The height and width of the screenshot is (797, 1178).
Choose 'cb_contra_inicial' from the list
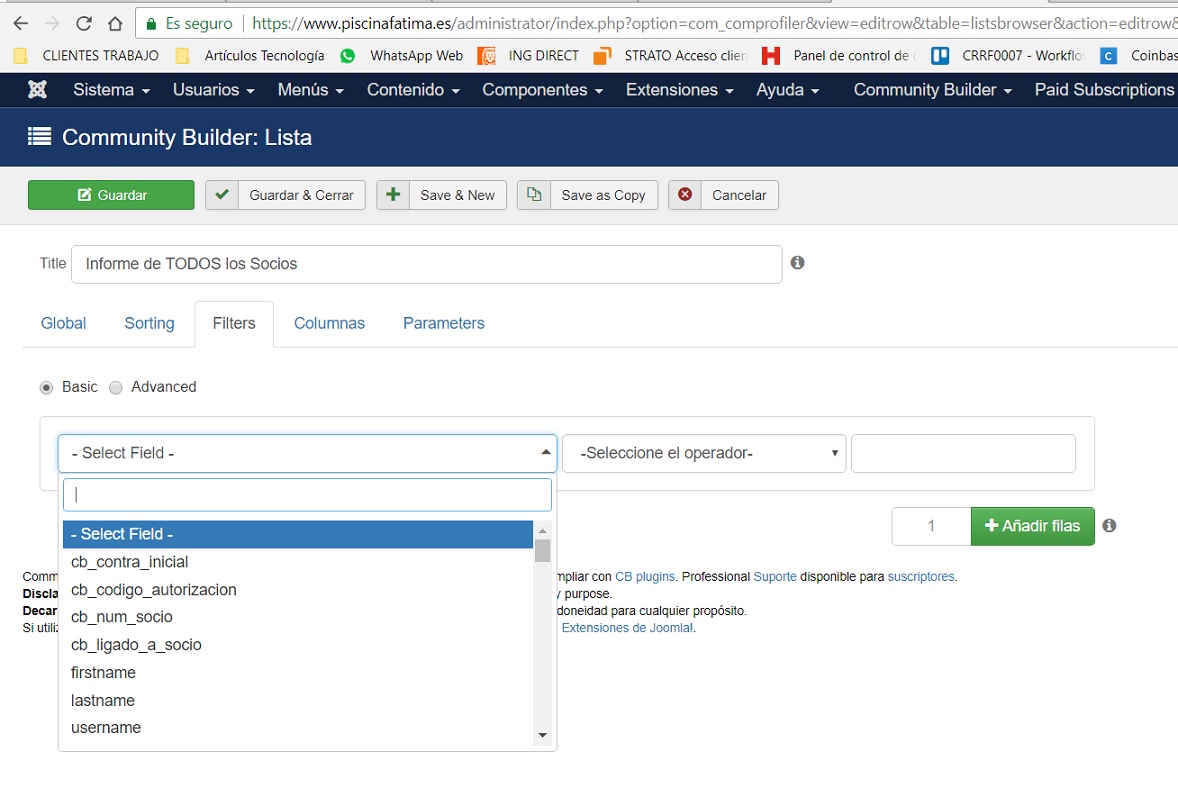[x=298, y=562]
